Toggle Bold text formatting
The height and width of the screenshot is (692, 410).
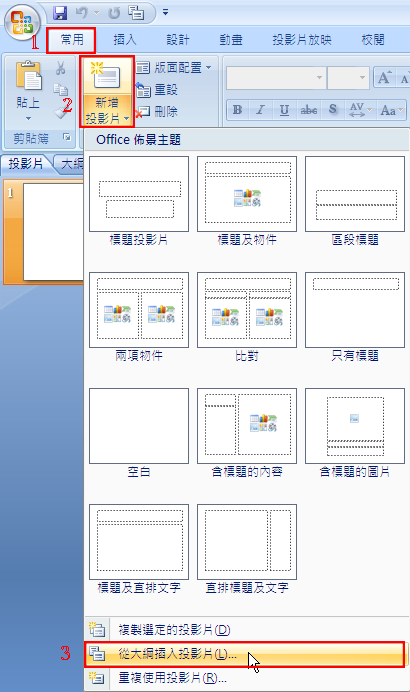click(x=237, y=110)
